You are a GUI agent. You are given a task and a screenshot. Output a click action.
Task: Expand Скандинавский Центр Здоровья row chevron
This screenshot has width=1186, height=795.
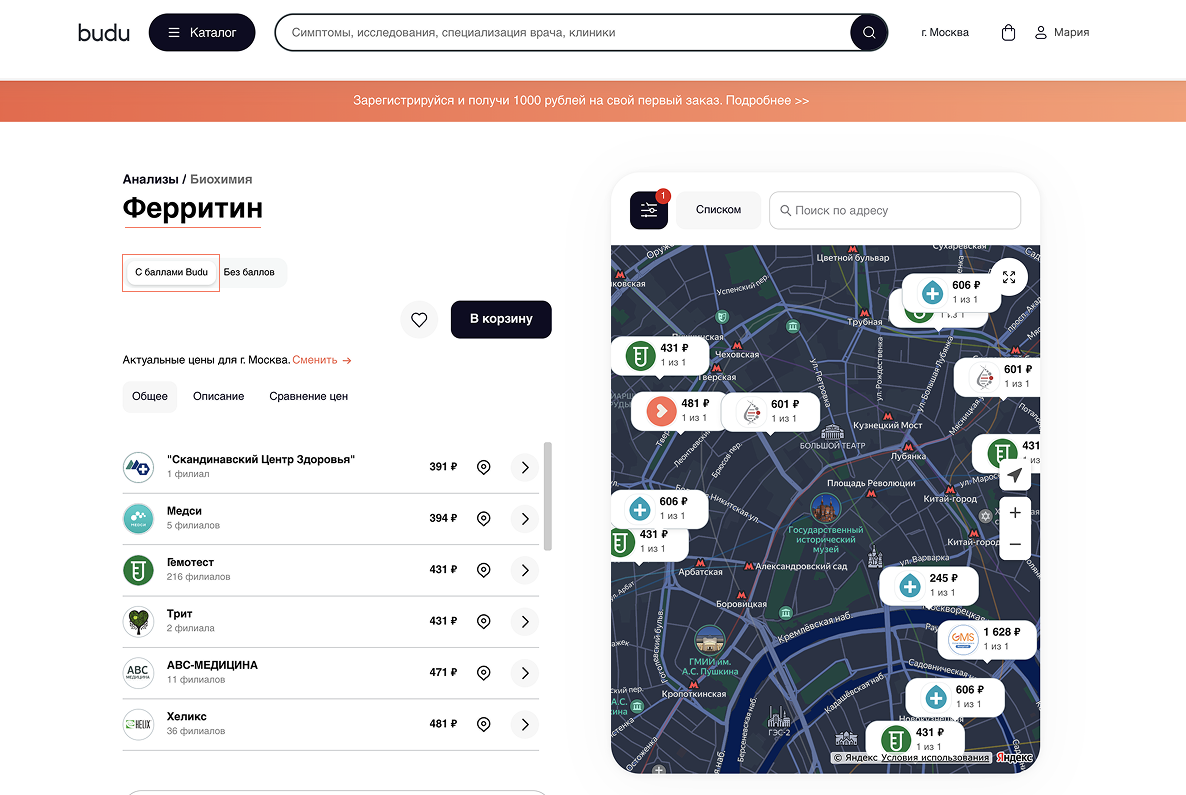[525, 467]
